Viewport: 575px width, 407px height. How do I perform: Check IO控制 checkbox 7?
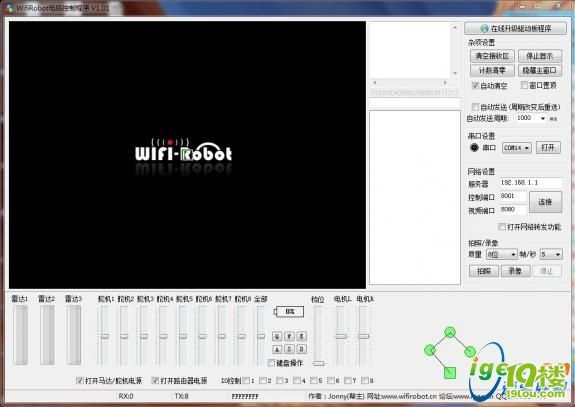click(348, 380)
